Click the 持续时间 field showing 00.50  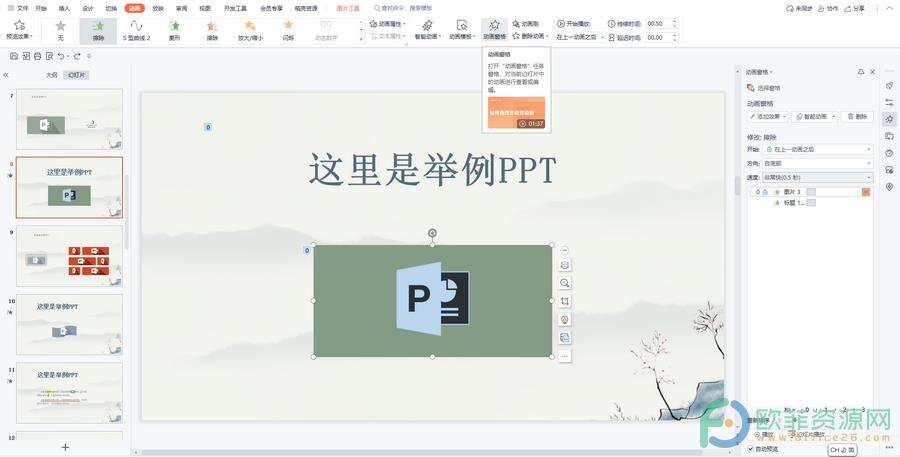658,24
